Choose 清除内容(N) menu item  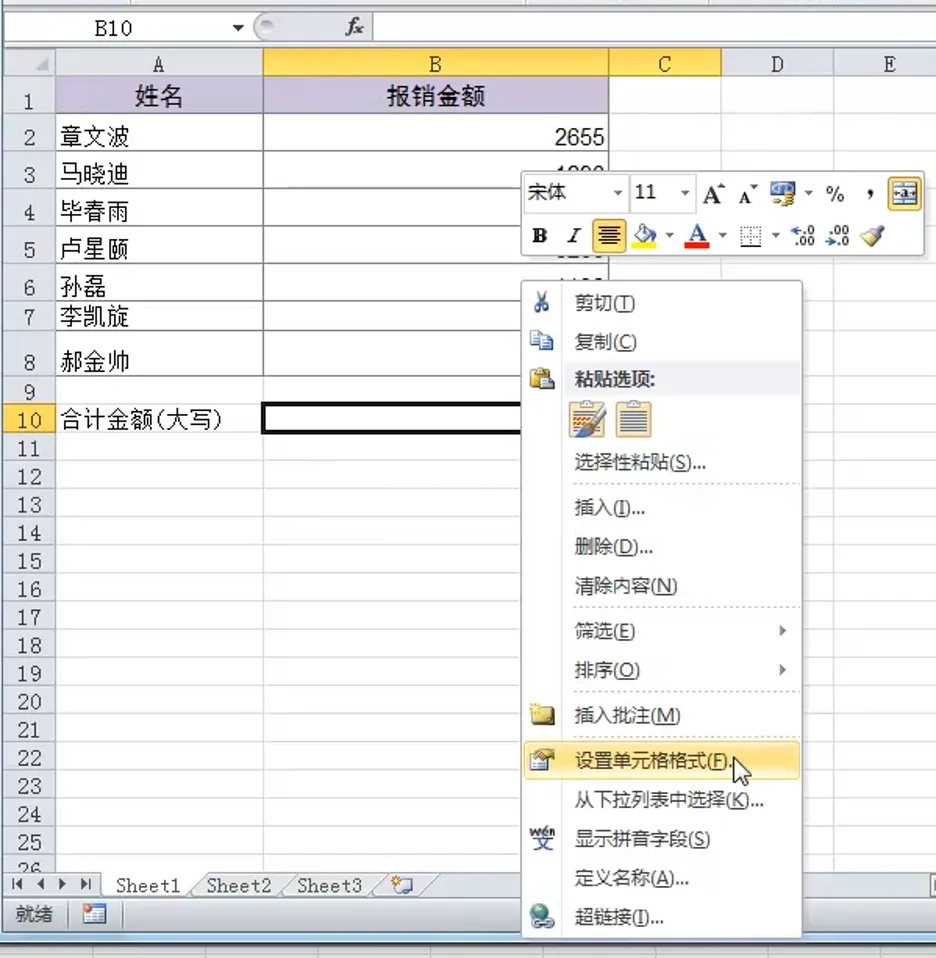662,586
